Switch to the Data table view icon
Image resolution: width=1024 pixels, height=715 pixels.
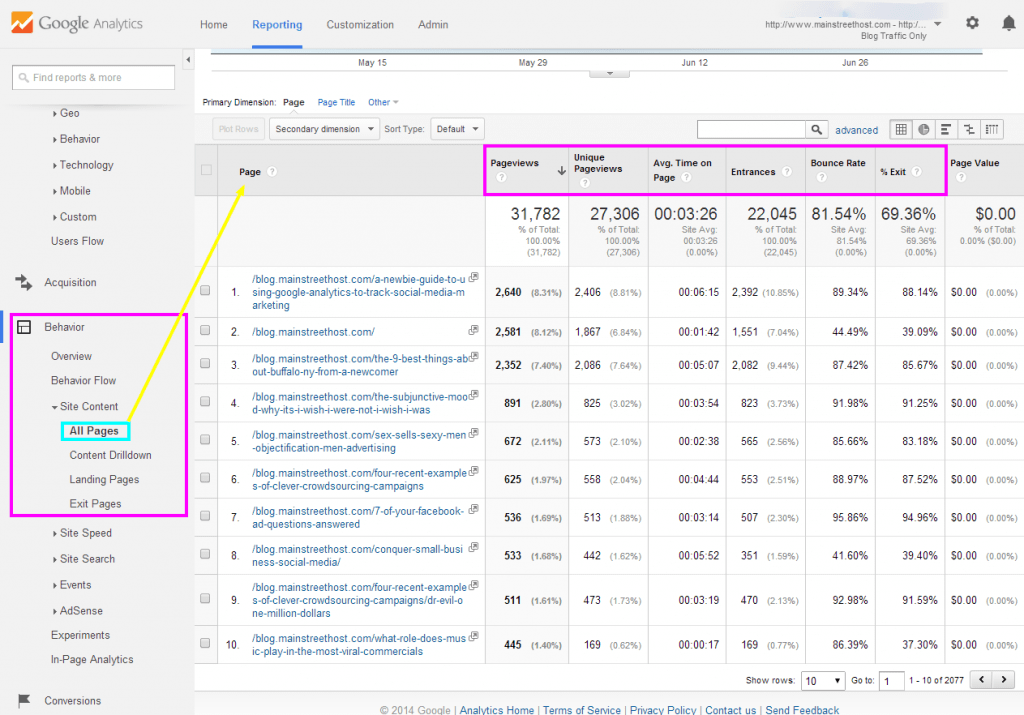tap(901, 129)
